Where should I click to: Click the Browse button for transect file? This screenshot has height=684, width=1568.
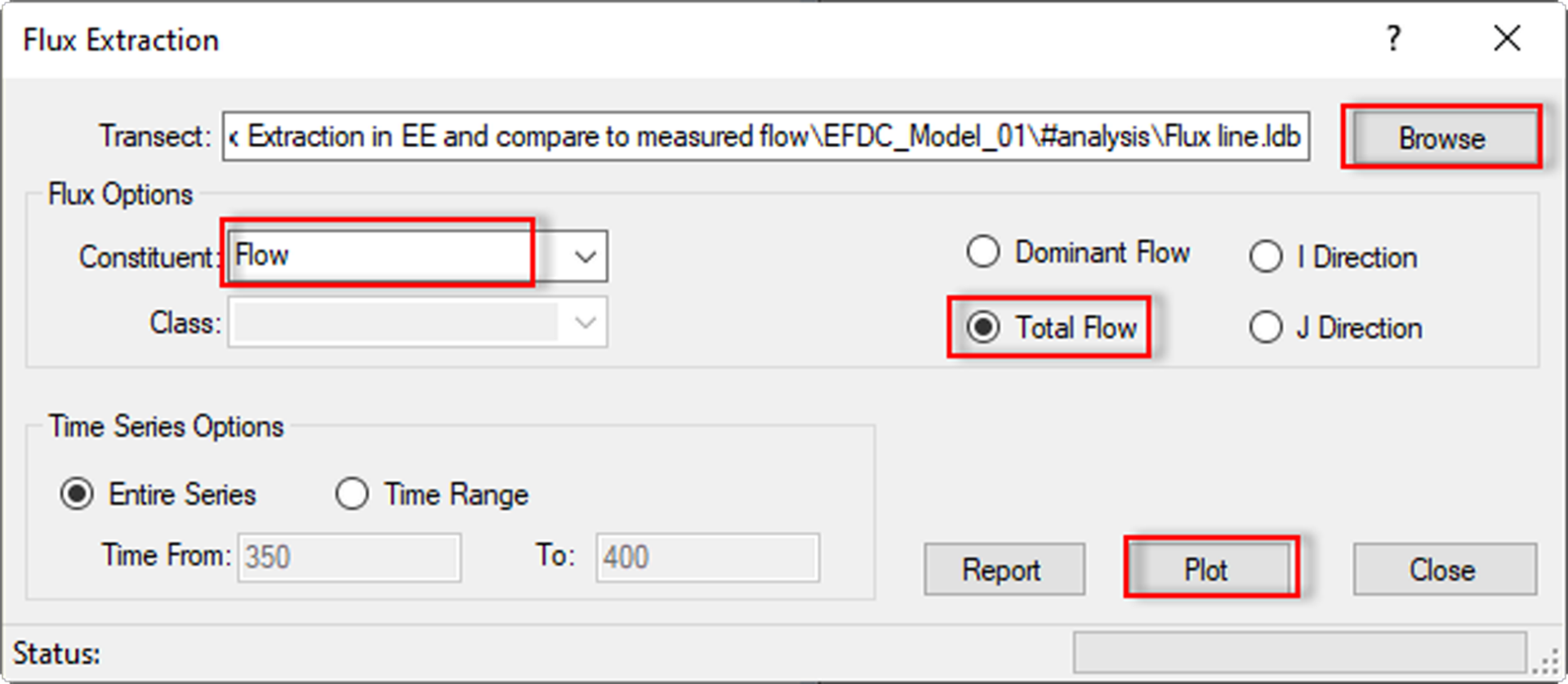(x=1441, y=137)
